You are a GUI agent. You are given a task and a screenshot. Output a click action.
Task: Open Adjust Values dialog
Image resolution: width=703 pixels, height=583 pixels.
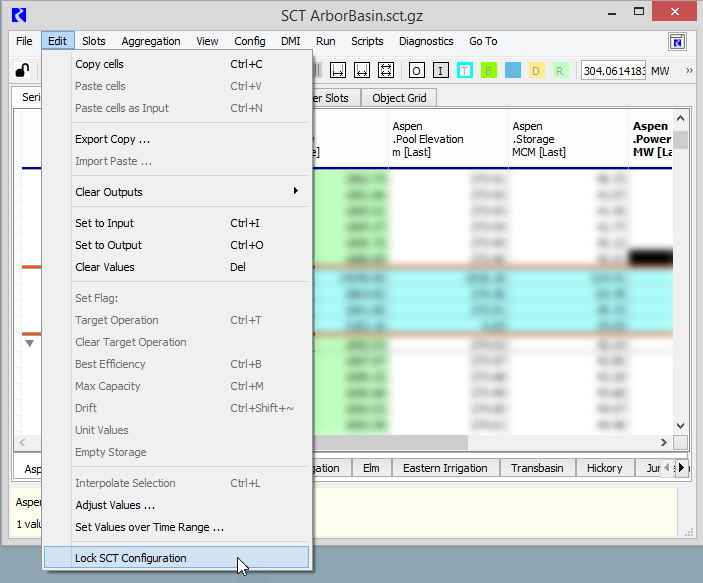tap(115, 505)
